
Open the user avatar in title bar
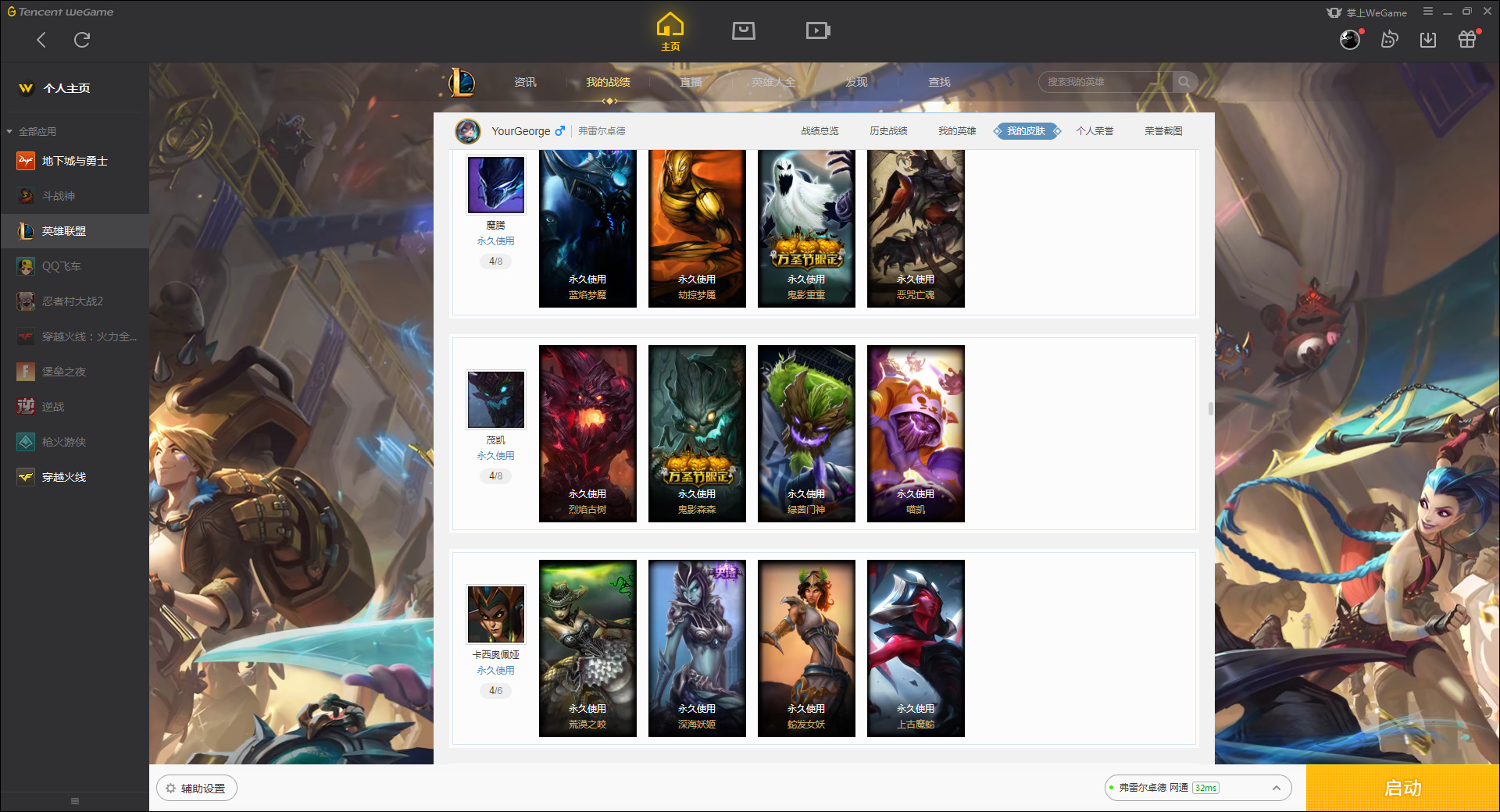(1350, 39)
